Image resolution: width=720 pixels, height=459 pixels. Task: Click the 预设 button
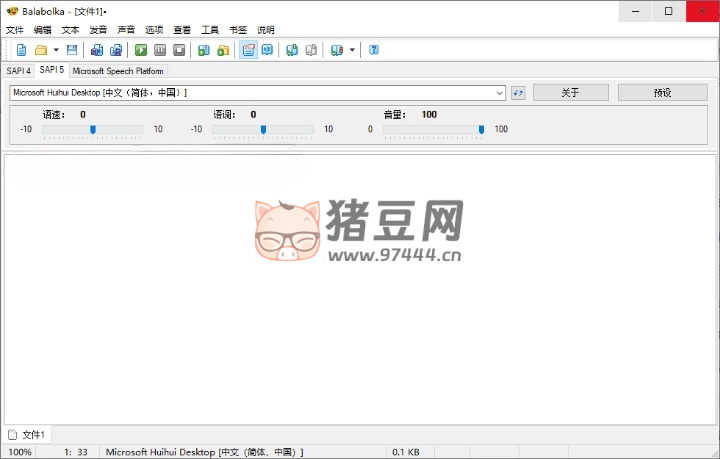[662, 93]
